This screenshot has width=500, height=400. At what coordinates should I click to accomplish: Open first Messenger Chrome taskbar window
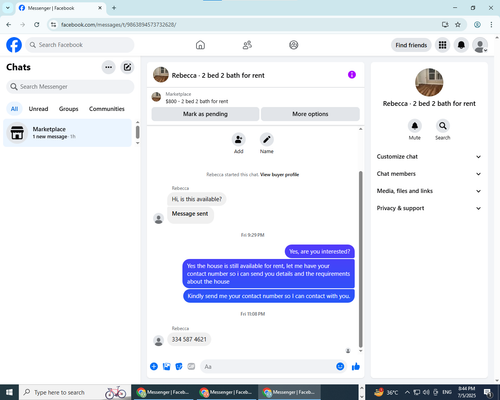[163, 392]
